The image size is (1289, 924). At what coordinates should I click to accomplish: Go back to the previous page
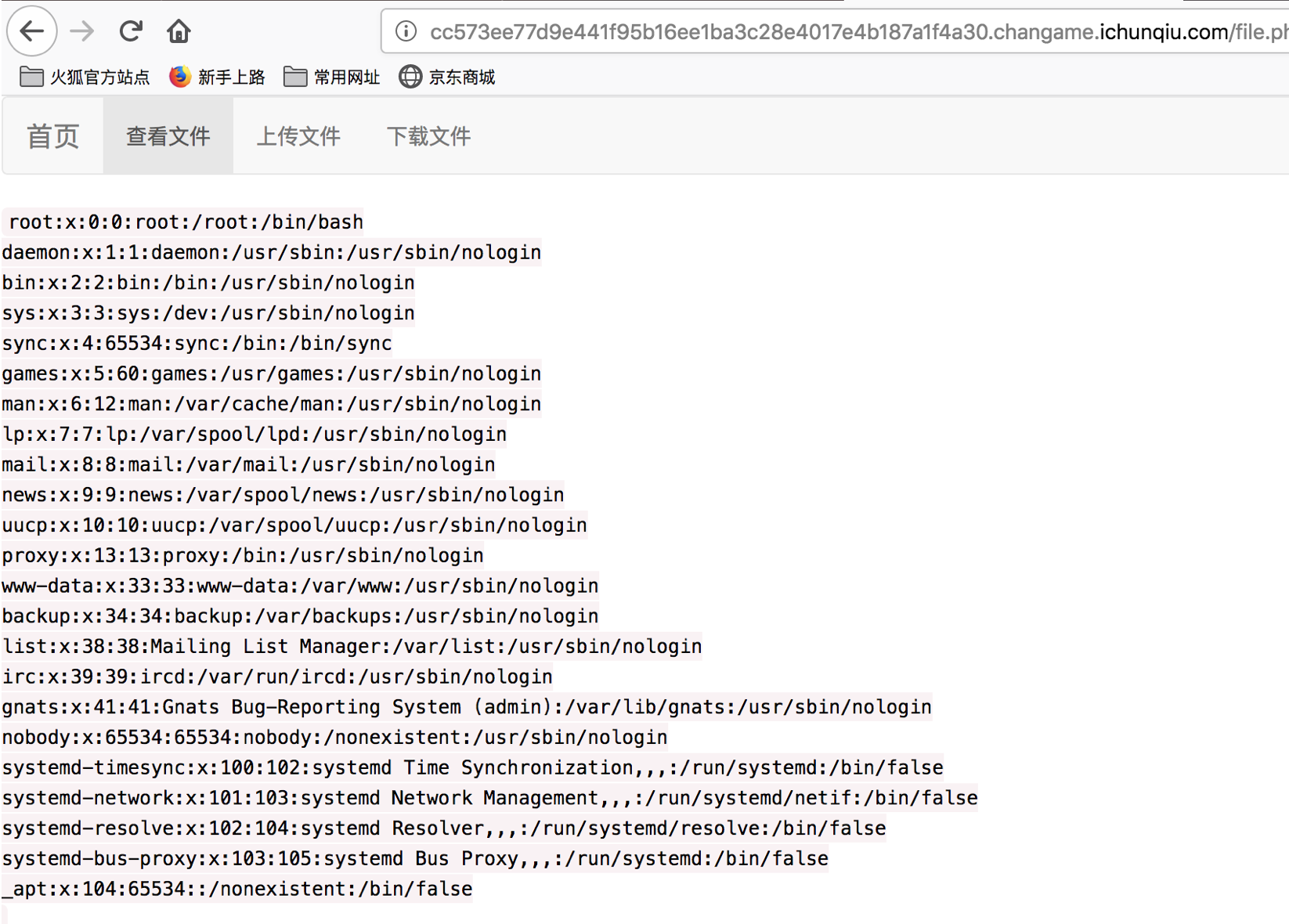click(31, 31)
